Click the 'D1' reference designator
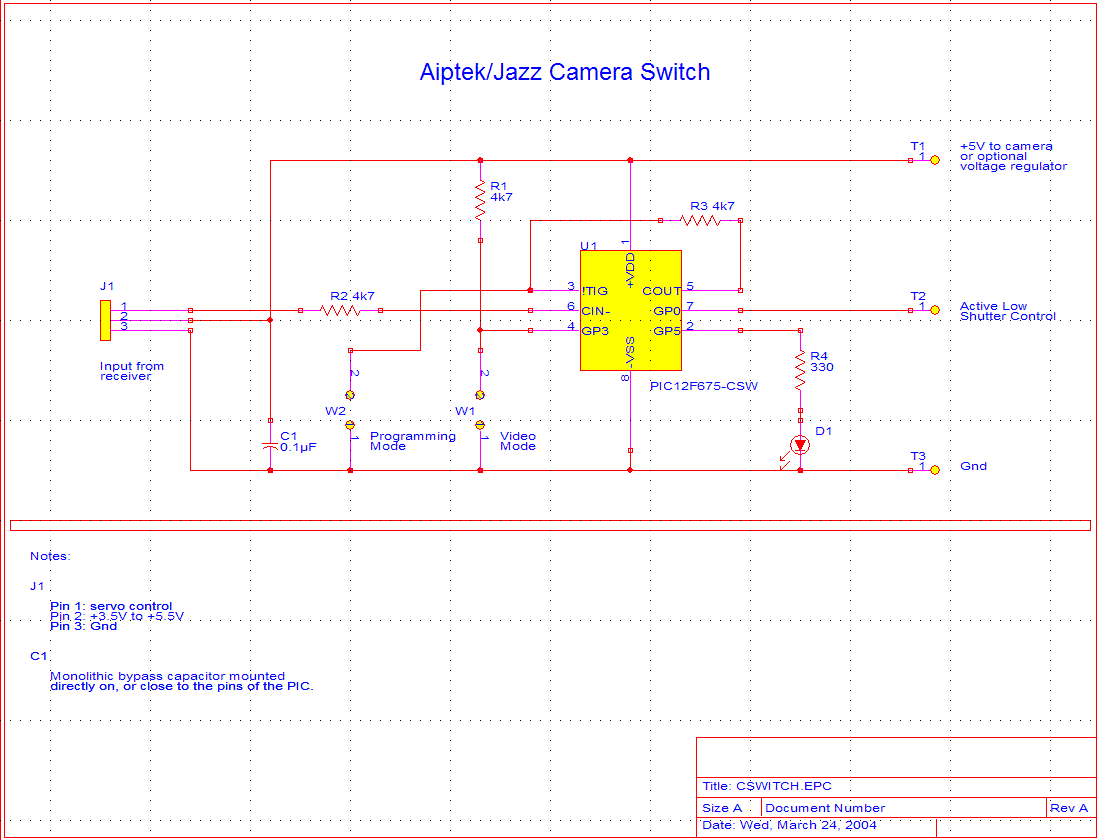 pyautogui.click(x=823, y=431)
